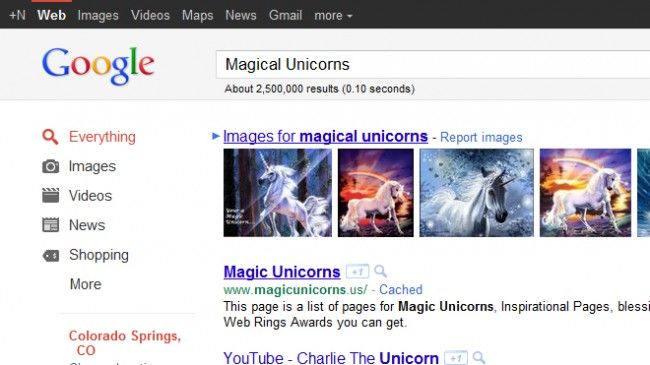Click the Report images link
Viewport: 650px width, 365px height.
click(x=481, y=137)
